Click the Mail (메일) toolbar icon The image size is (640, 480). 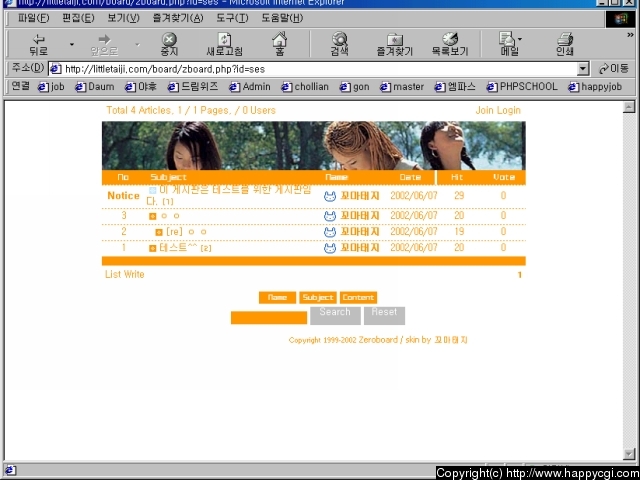(x=510, y=44)
